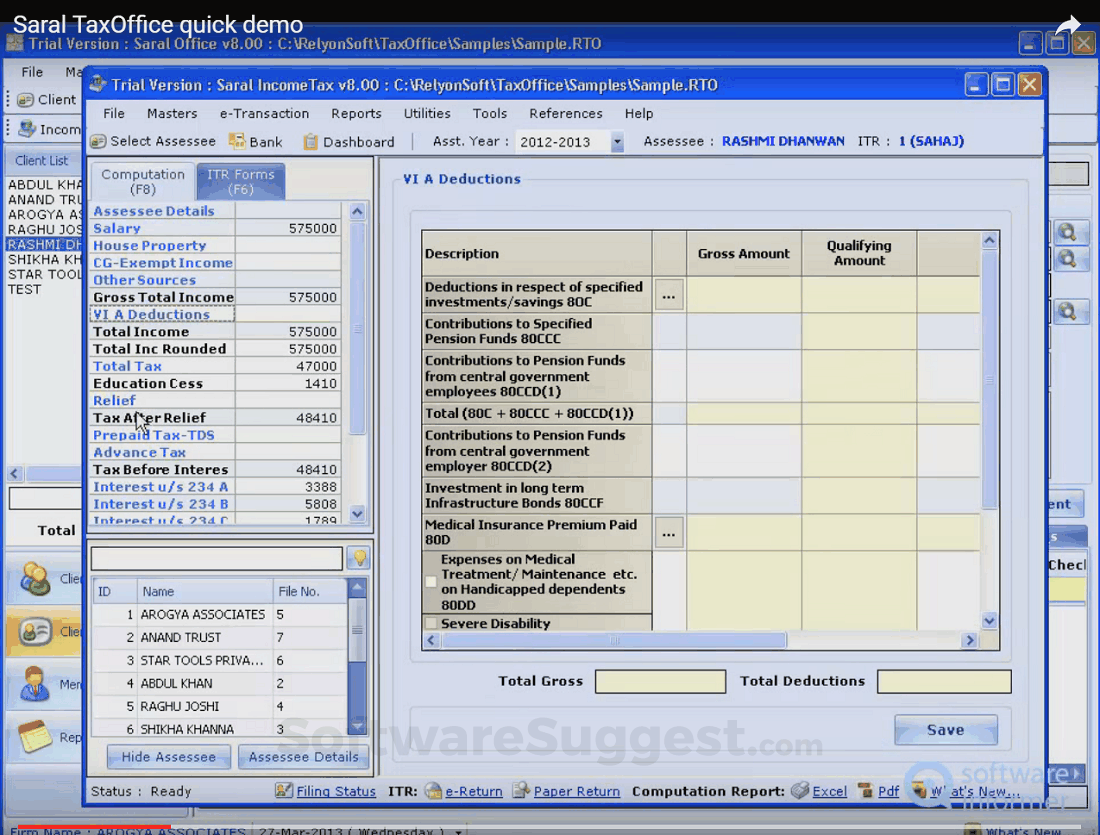Click the e-Return globe icon
Image resolution: width=1100 pixels, height=835 pixels.
pyautogui.click(x=433, y=791)
